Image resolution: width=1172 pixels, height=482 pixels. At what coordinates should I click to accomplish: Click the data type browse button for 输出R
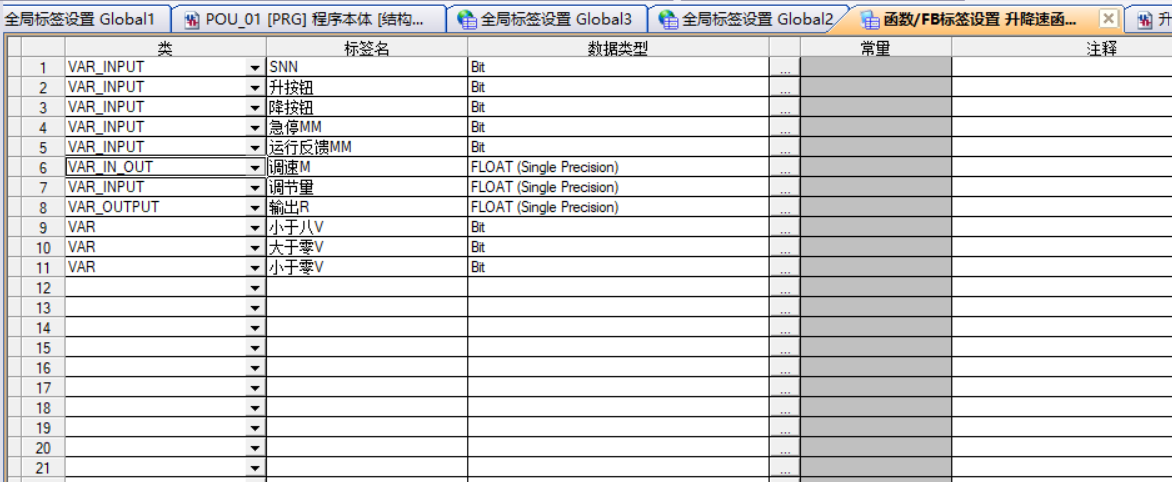(x=785, y=209)
